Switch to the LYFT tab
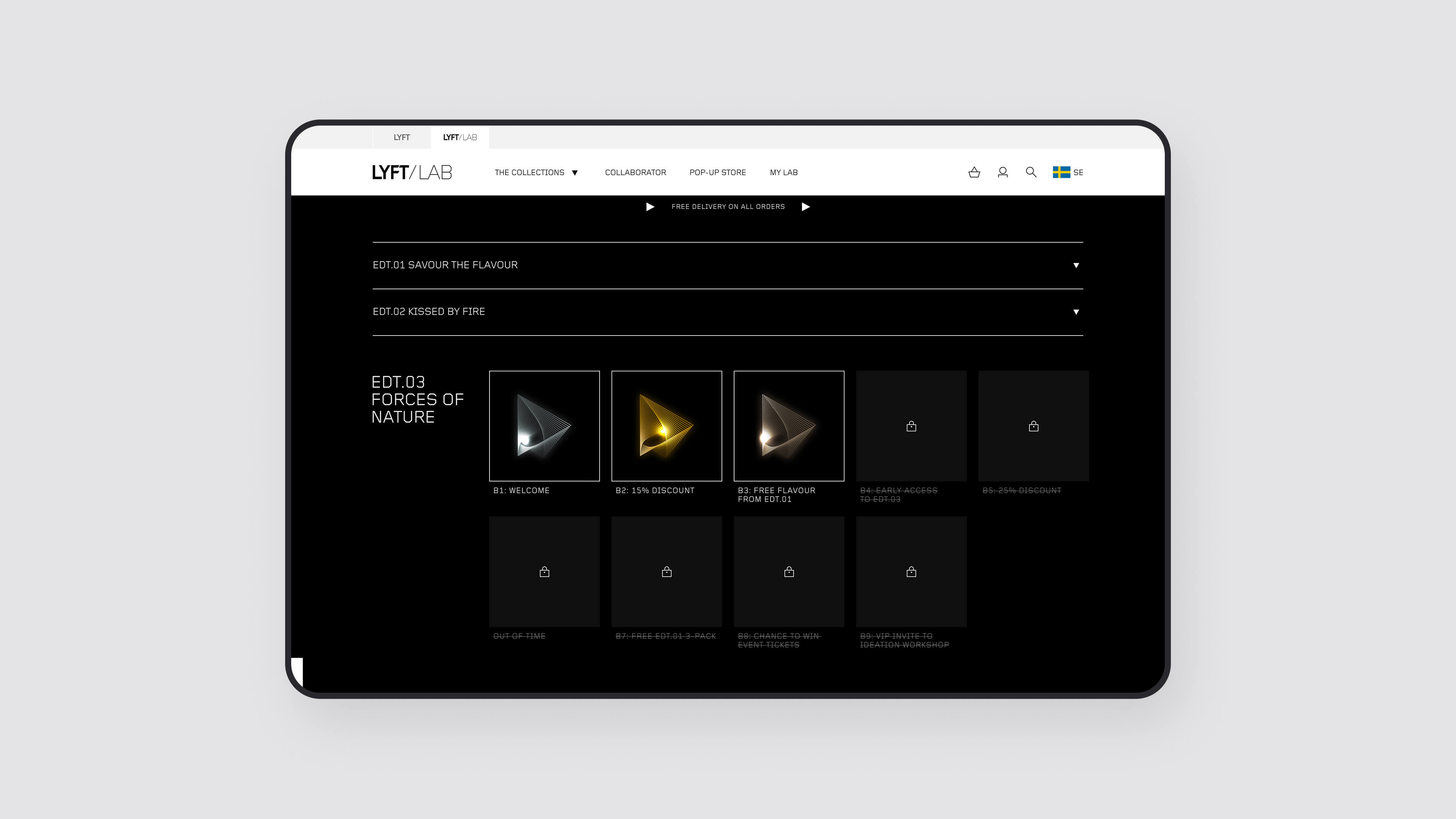Image resolution: width=1456 pixels, height=819 pixels. coord(401,137)
